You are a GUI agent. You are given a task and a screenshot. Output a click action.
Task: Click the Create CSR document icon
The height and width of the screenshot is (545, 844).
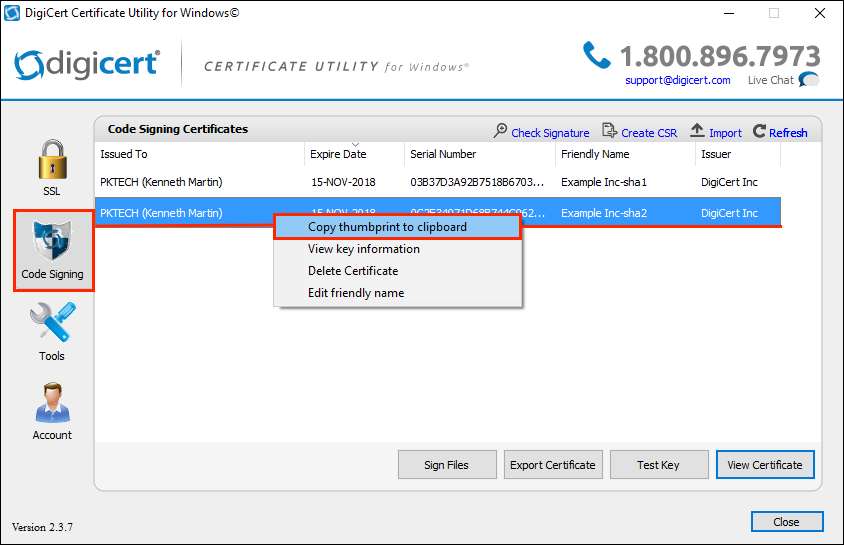(x=610, y=132)
